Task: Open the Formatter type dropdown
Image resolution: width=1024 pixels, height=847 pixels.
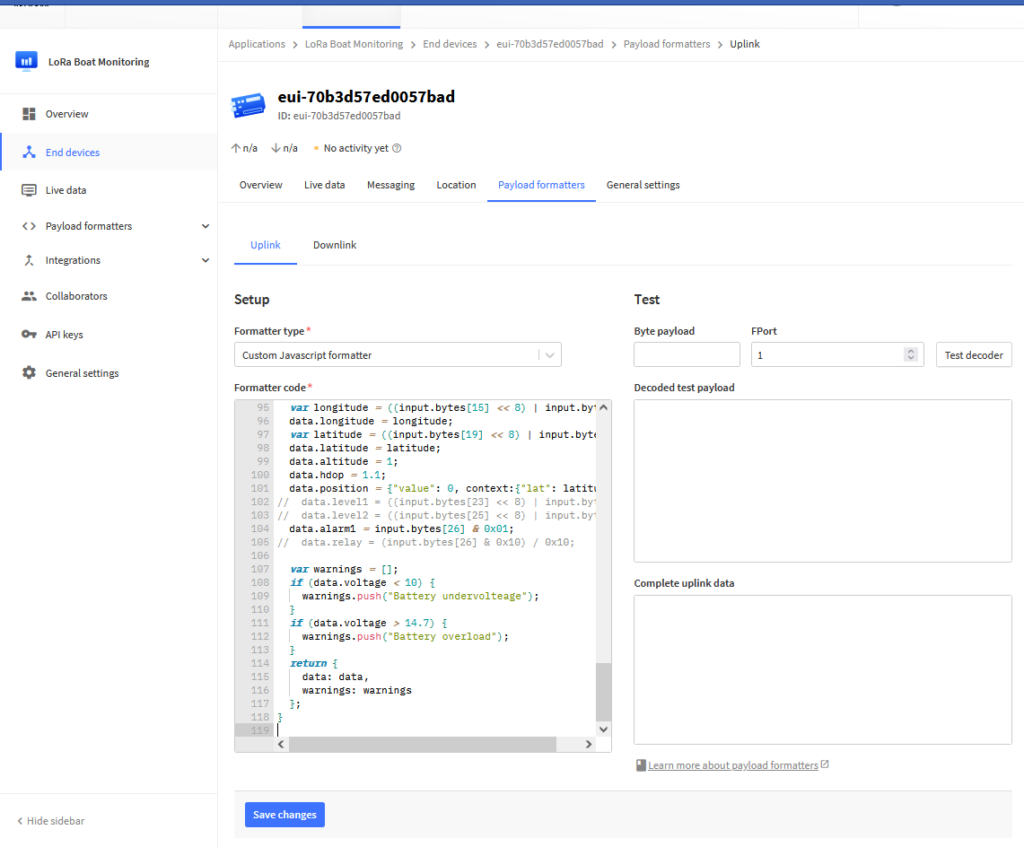Action: pos(397,354)
